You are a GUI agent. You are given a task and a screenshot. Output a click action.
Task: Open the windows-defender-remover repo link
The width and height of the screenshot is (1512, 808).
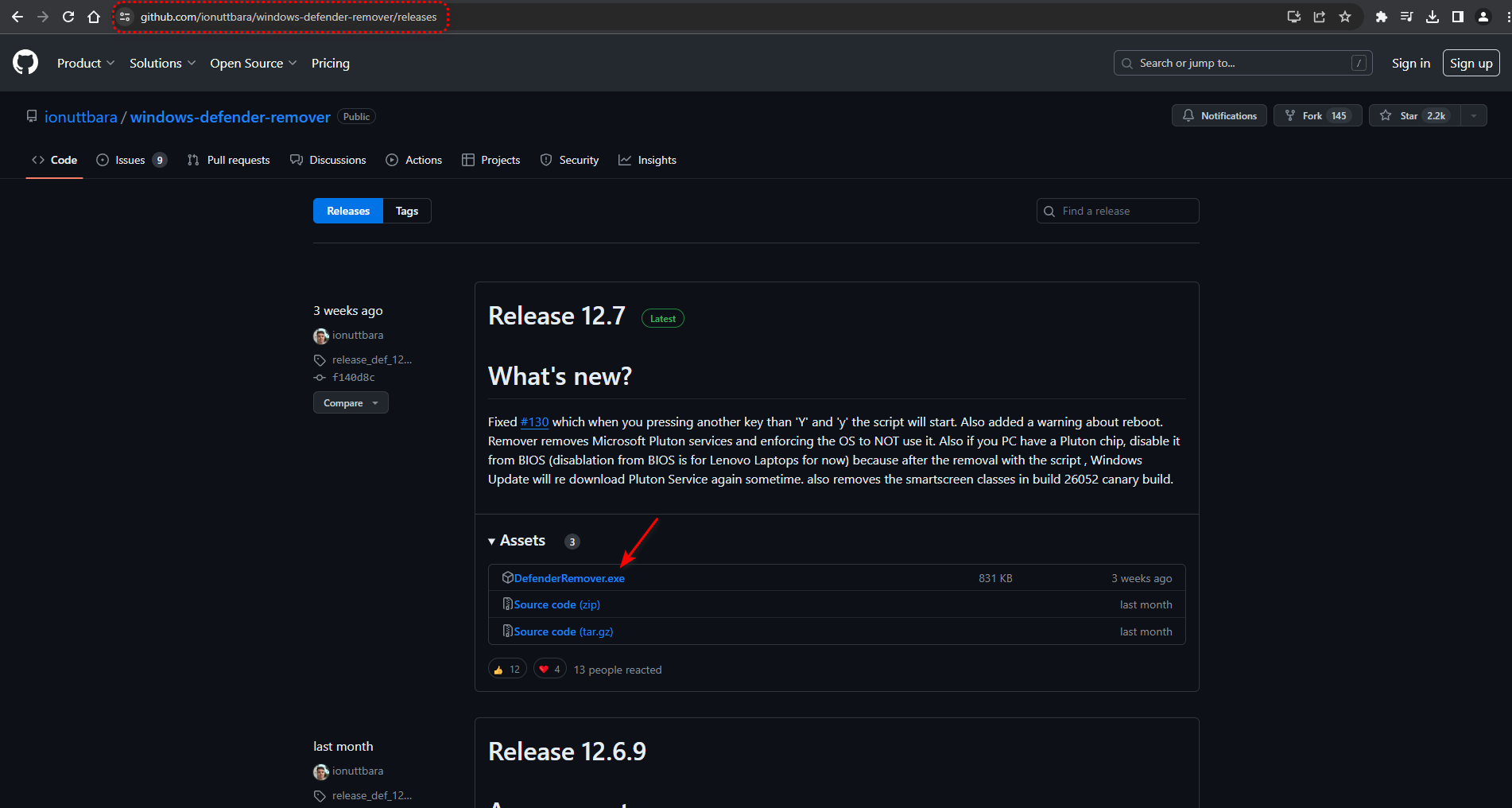pyautogui.click(x=231, y=117)
